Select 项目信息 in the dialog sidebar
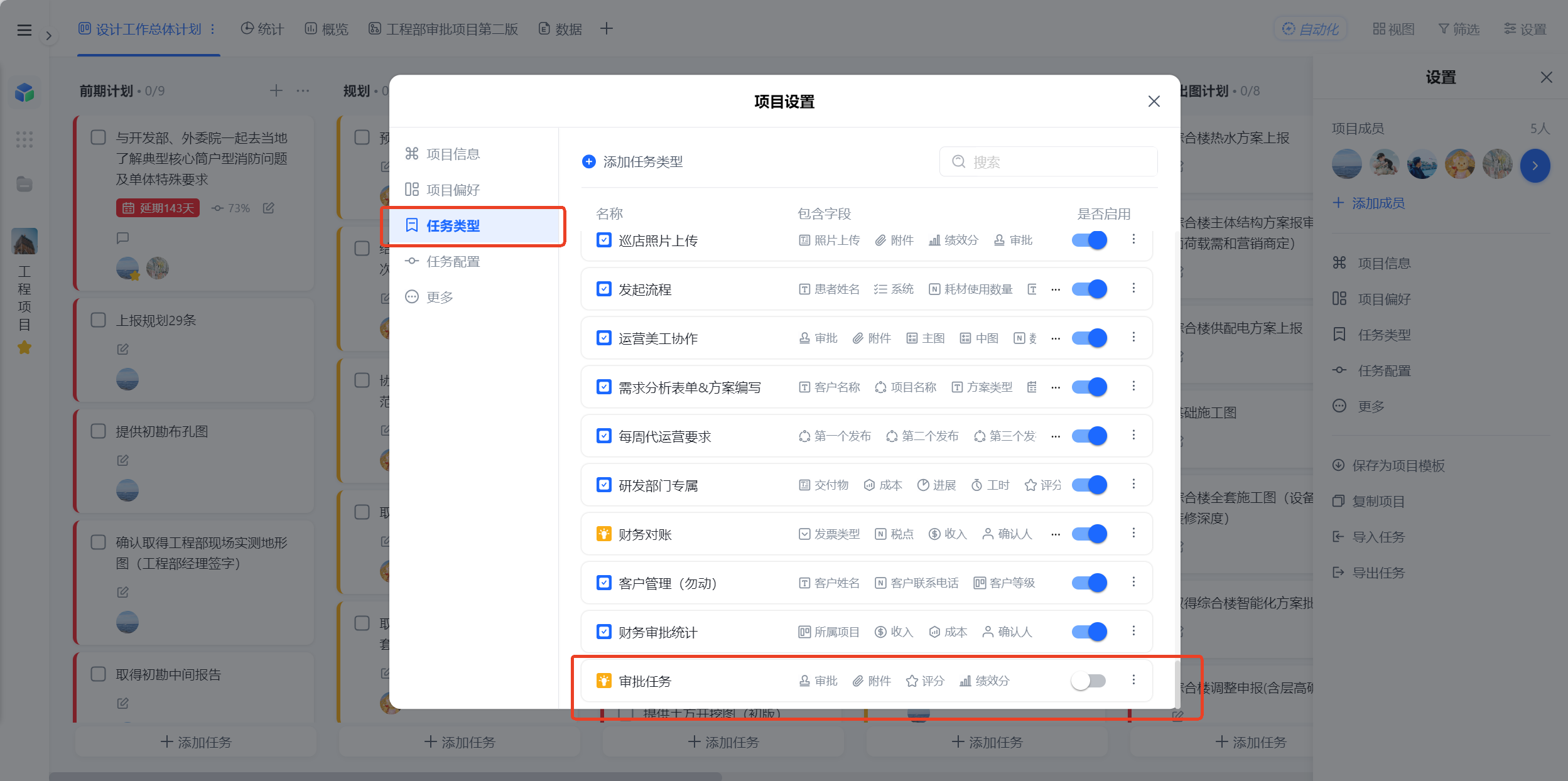This screenshot has height=781, width=1568. coord(473,154)
